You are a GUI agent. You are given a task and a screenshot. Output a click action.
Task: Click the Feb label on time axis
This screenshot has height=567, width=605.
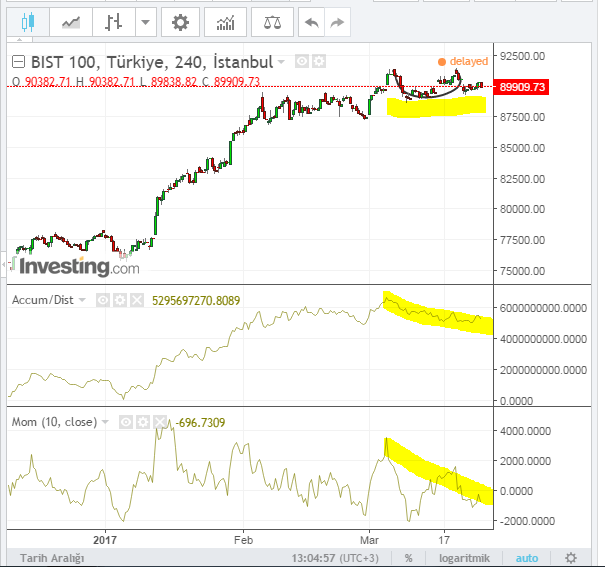tap(243, 540)
